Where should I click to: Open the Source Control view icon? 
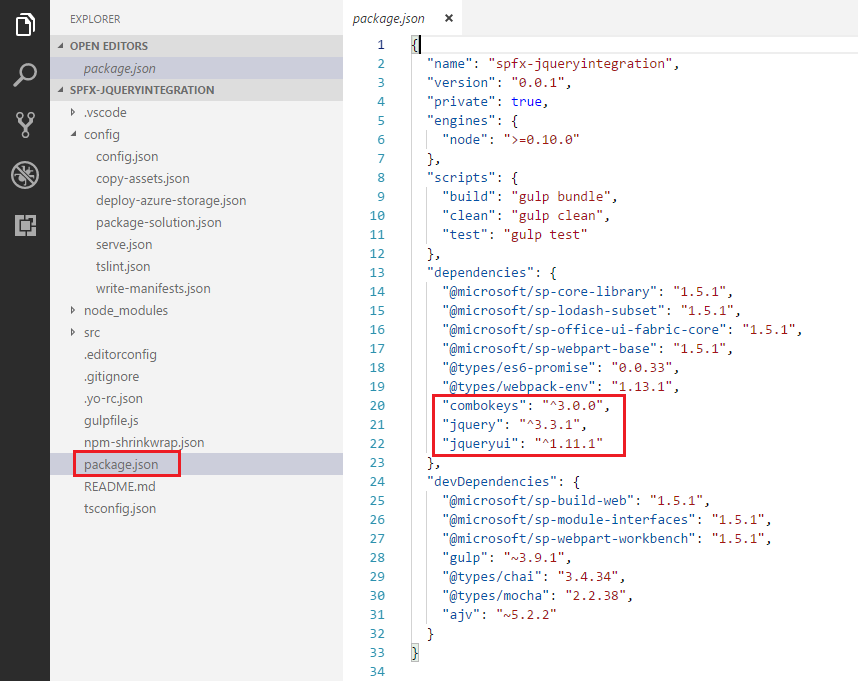[25, 125]
